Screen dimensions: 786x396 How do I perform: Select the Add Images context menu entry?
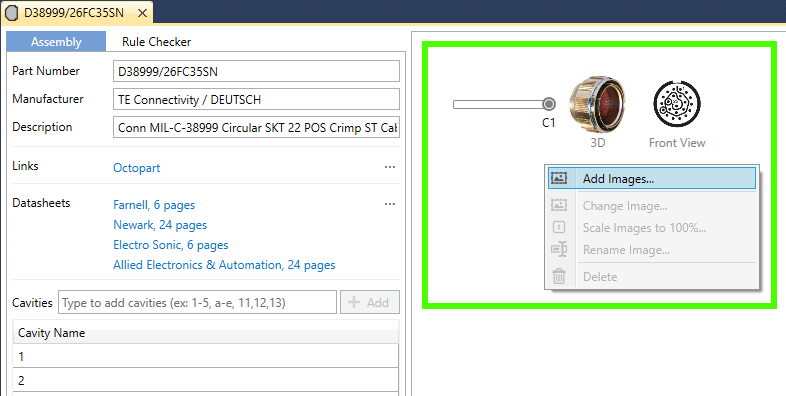[651, 178]
